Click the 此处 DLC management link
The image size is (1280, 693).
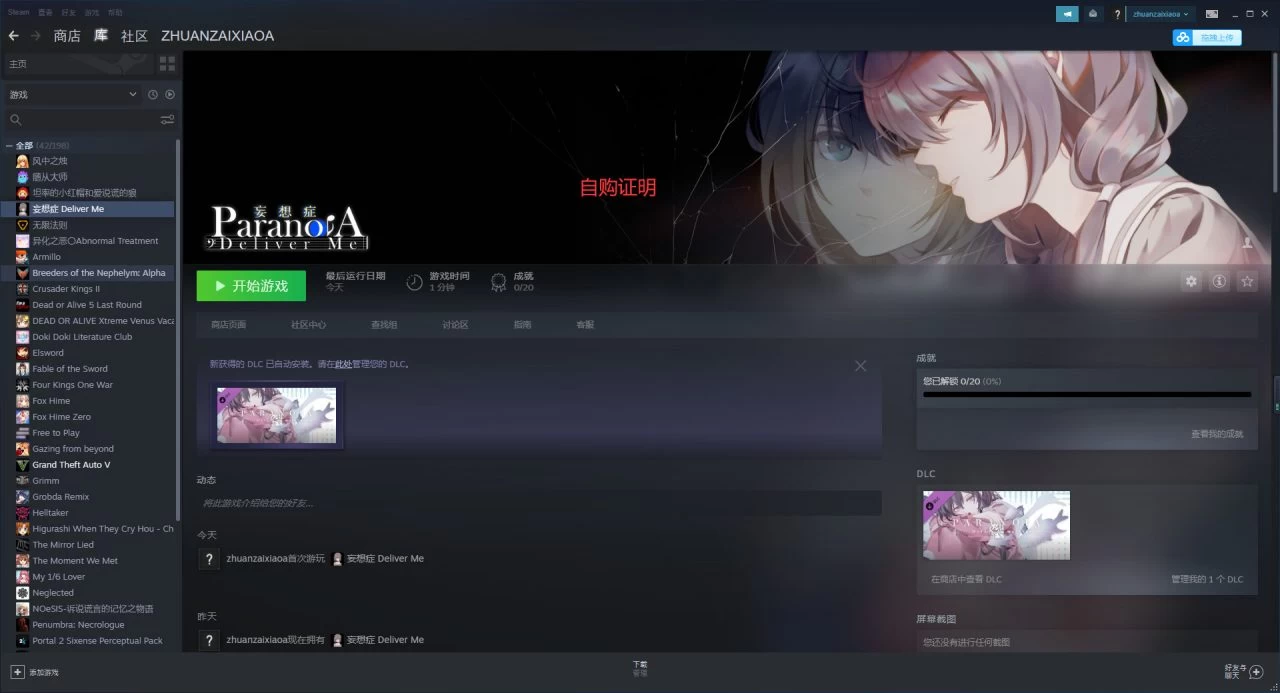342,364
